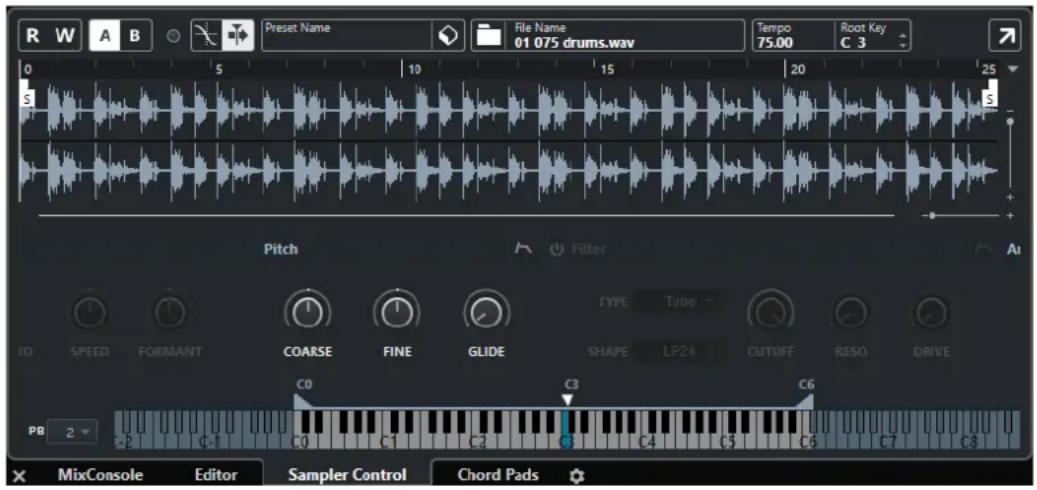Click the filter CUTOFF knob
This screenshot has width=1037, height=490.
tap(770, 312)
